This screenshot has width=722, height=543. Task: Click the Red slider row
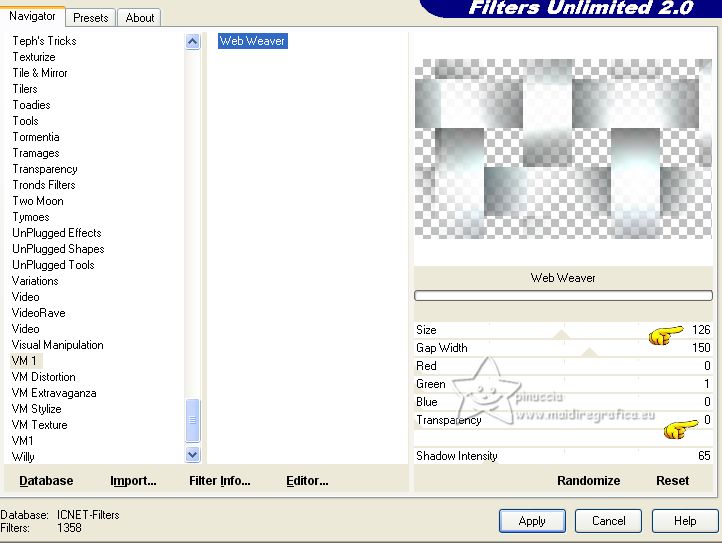[x=563, y=366]
